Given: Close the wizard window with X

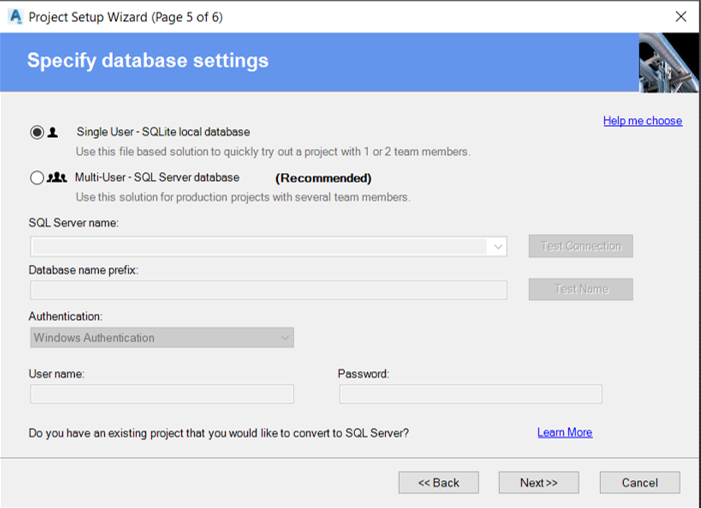Looking at the screenshot, I should [681, 17].
